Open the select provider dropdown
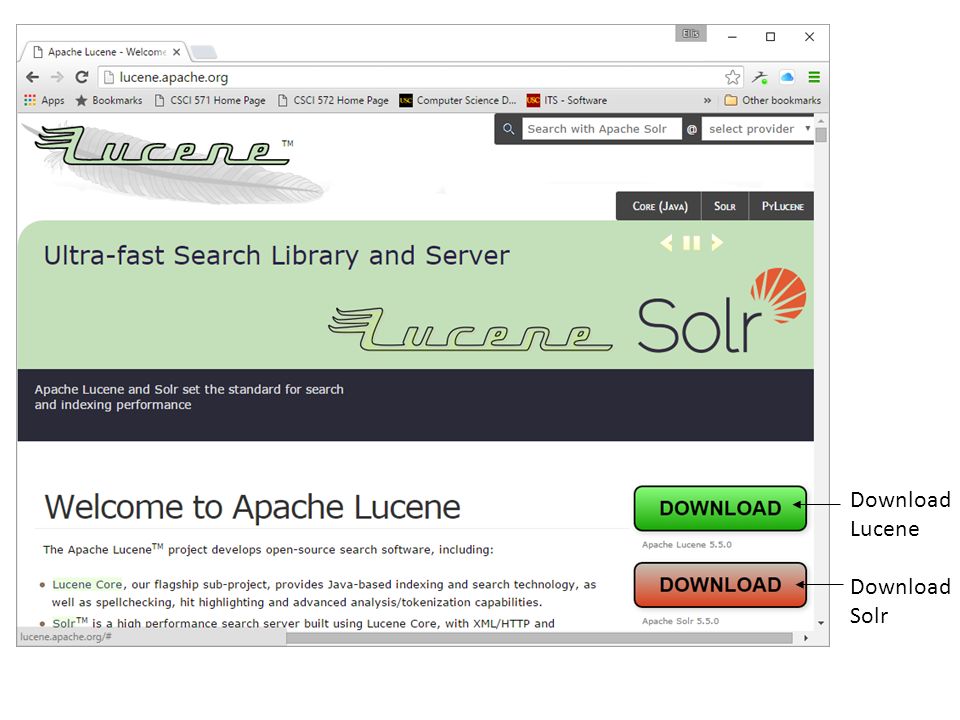Image resolution: width=960 pixels, height=720 pixels. 758,129
